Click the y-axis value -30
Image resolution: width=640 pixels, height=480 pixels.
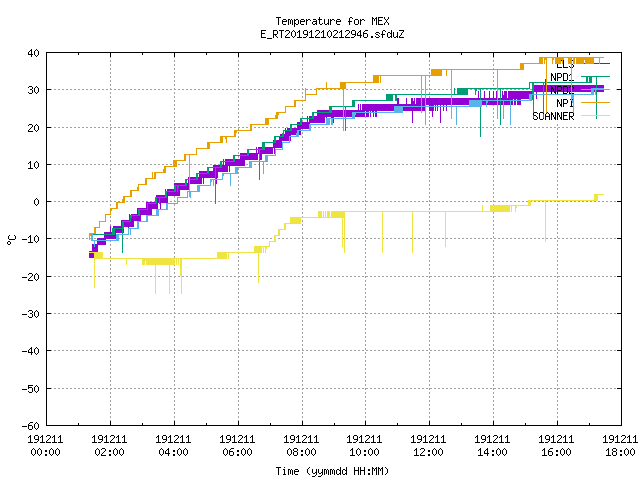pyautogui.click(x=31, y=314)
